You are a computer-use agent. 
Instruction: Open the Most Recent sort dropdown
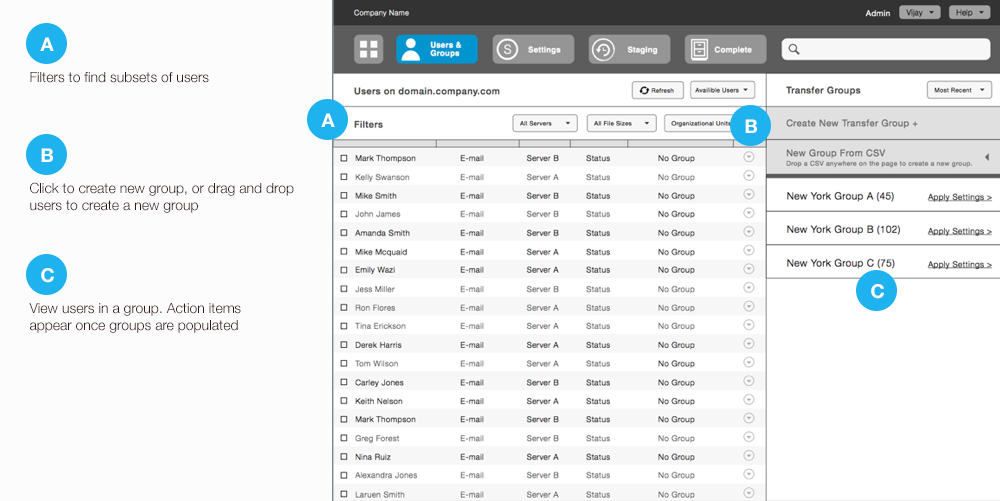(x=959, y=91)
